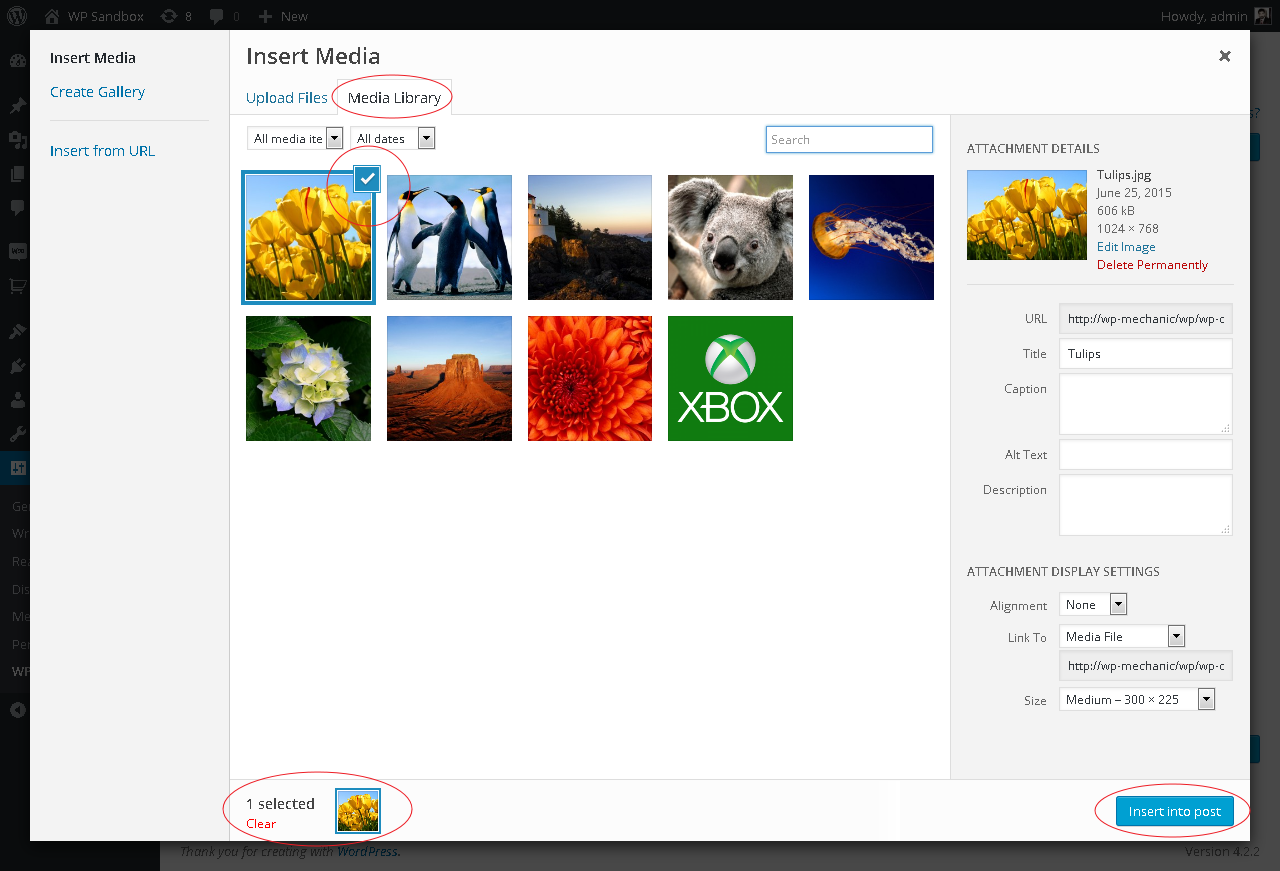
Task: Open the updates indicator showing 8
Action: click(x=176, y=16)
